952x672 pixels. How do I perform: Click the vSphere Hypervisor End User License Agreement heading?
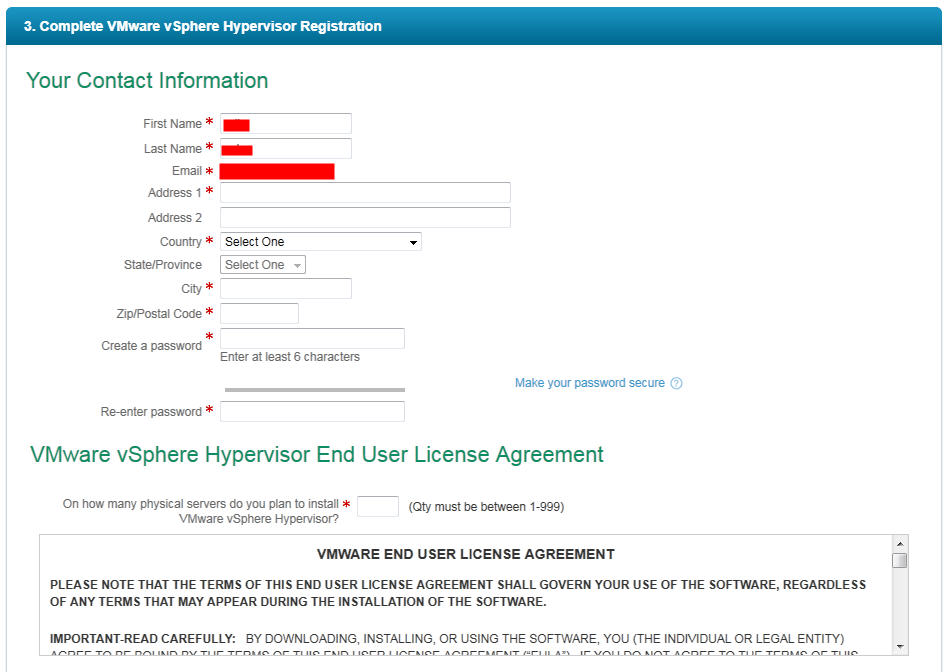pyautogui.click(x=316, y=454)
